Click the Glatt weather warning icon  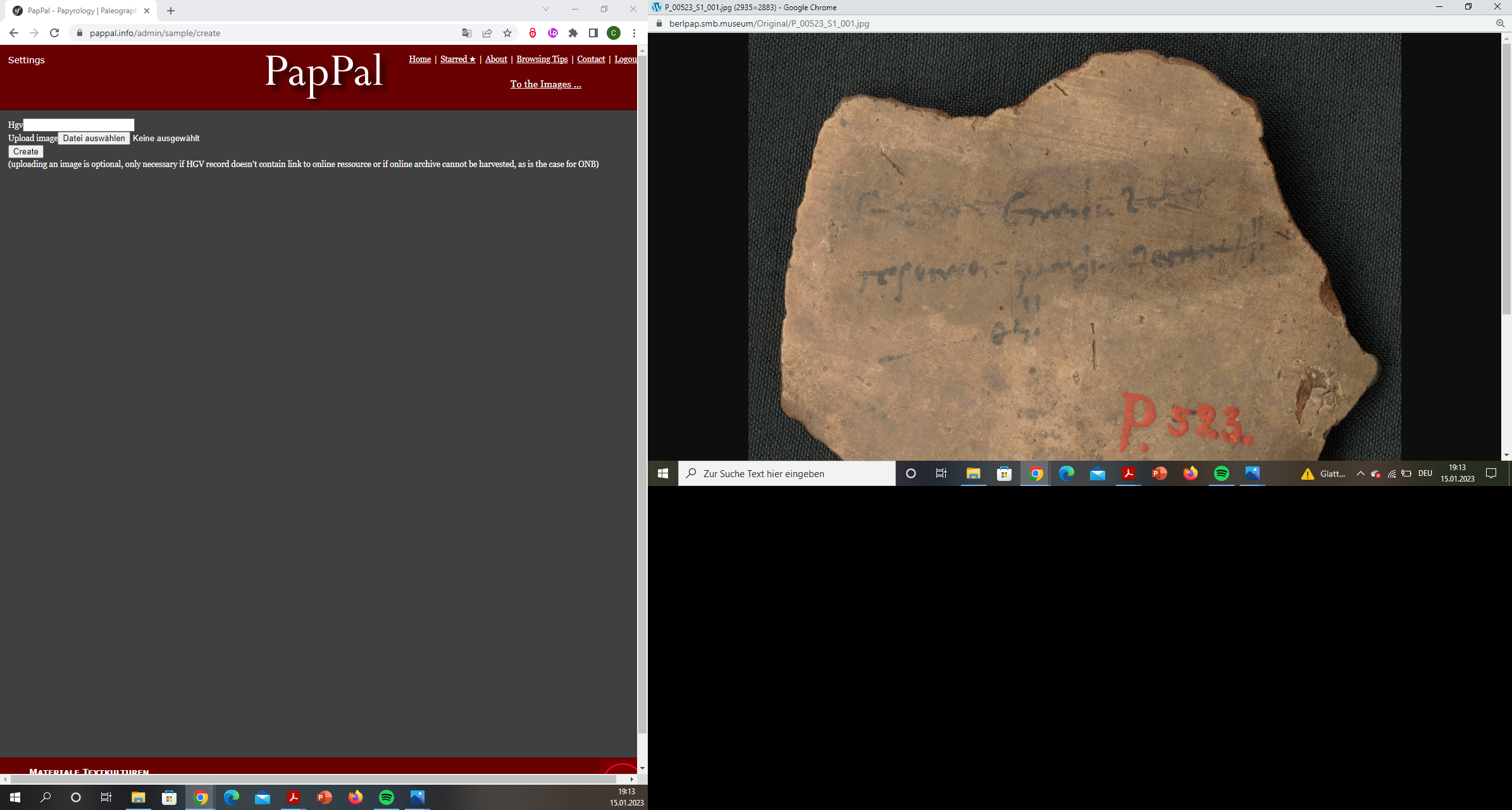1308,473
